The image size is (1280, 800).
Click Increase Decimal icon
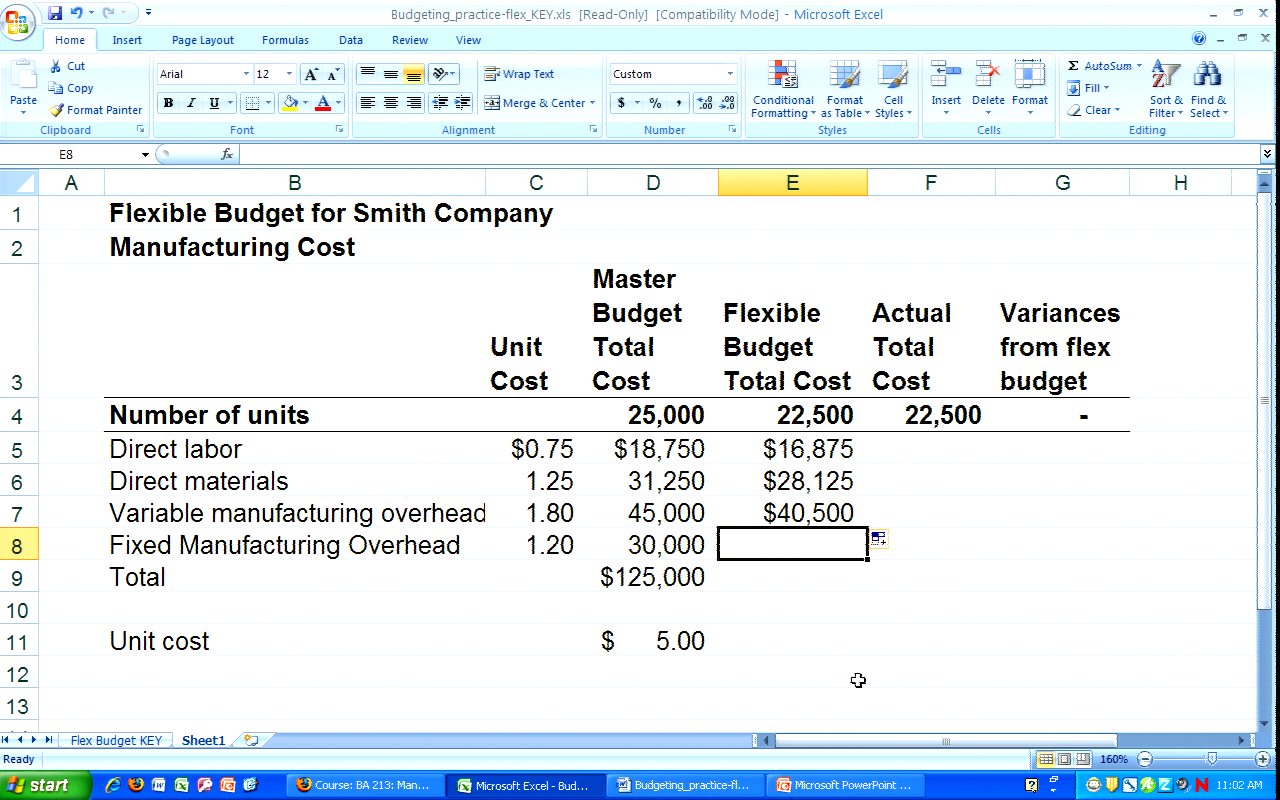pos(704,103)
